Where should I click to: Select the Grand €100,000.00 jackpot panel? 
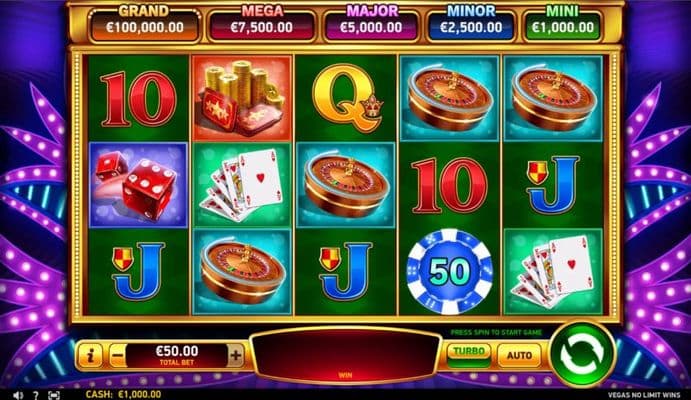144,24
